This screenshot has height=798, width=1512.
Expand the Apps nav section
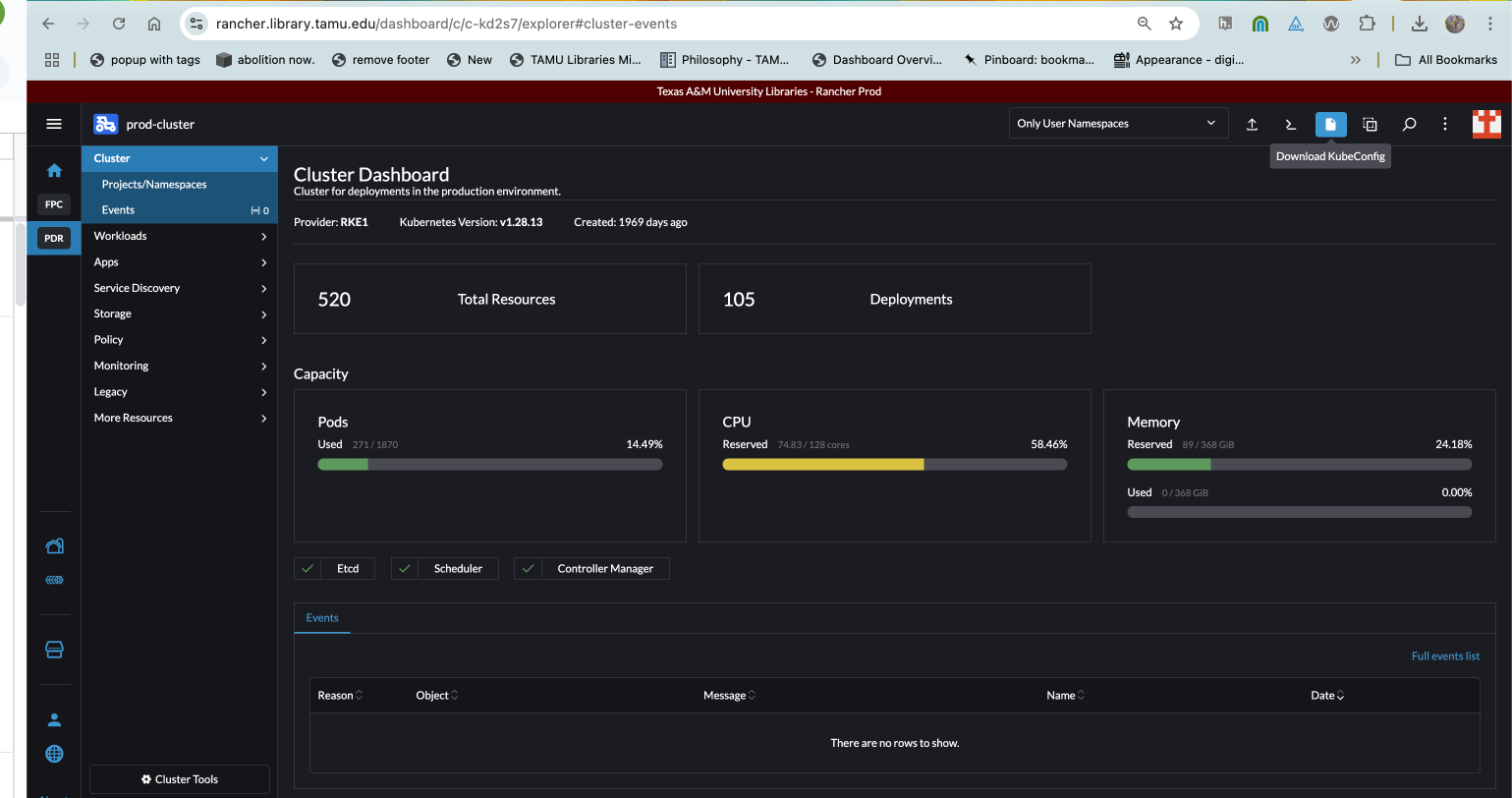click(263, 262)
